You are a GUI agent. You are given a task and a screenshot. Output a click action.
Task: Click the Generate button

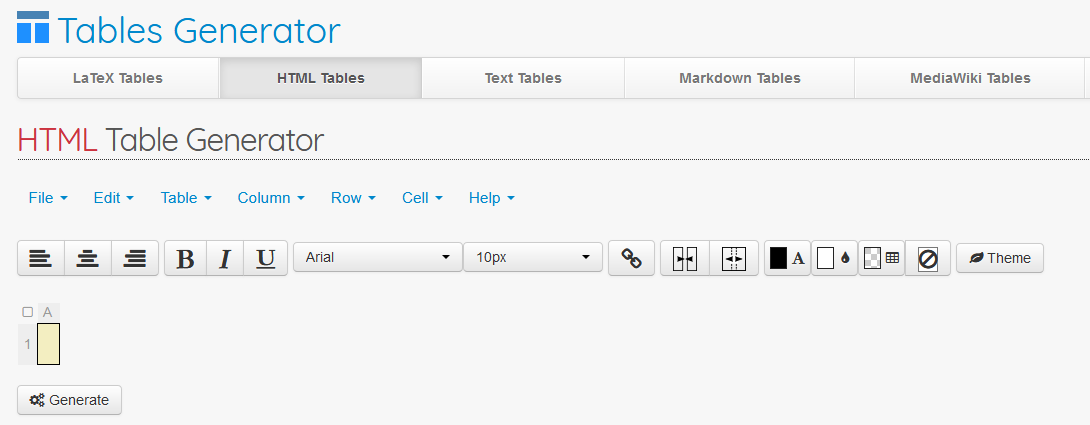point(70,400)
